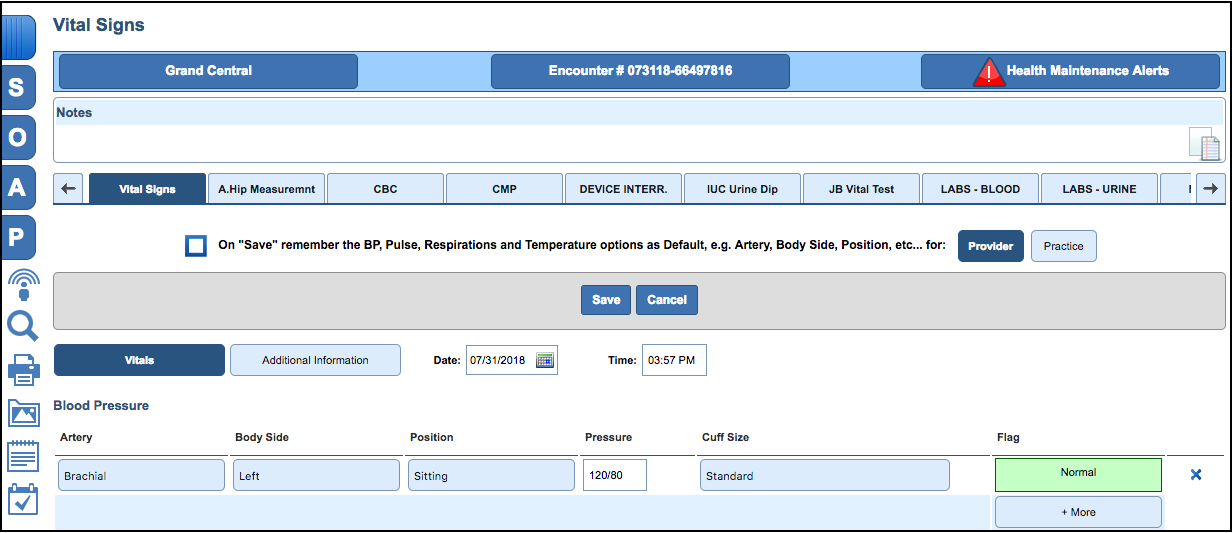Enable remember defaults on Save checkbox
Viewport: 1232px width, 533px height.
[x=196, y=246]
